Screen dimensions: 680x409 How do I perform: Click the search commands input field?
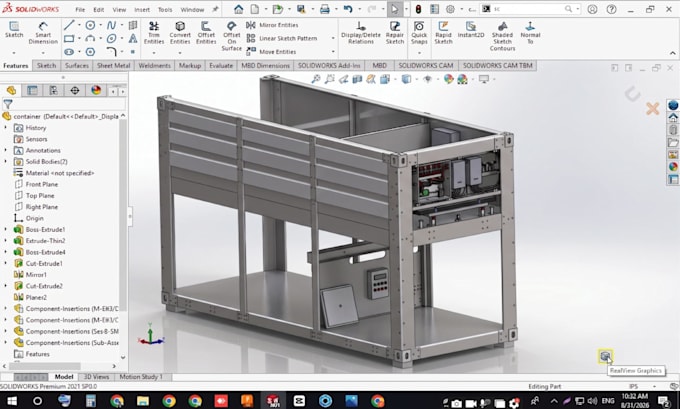click(528, 9)
